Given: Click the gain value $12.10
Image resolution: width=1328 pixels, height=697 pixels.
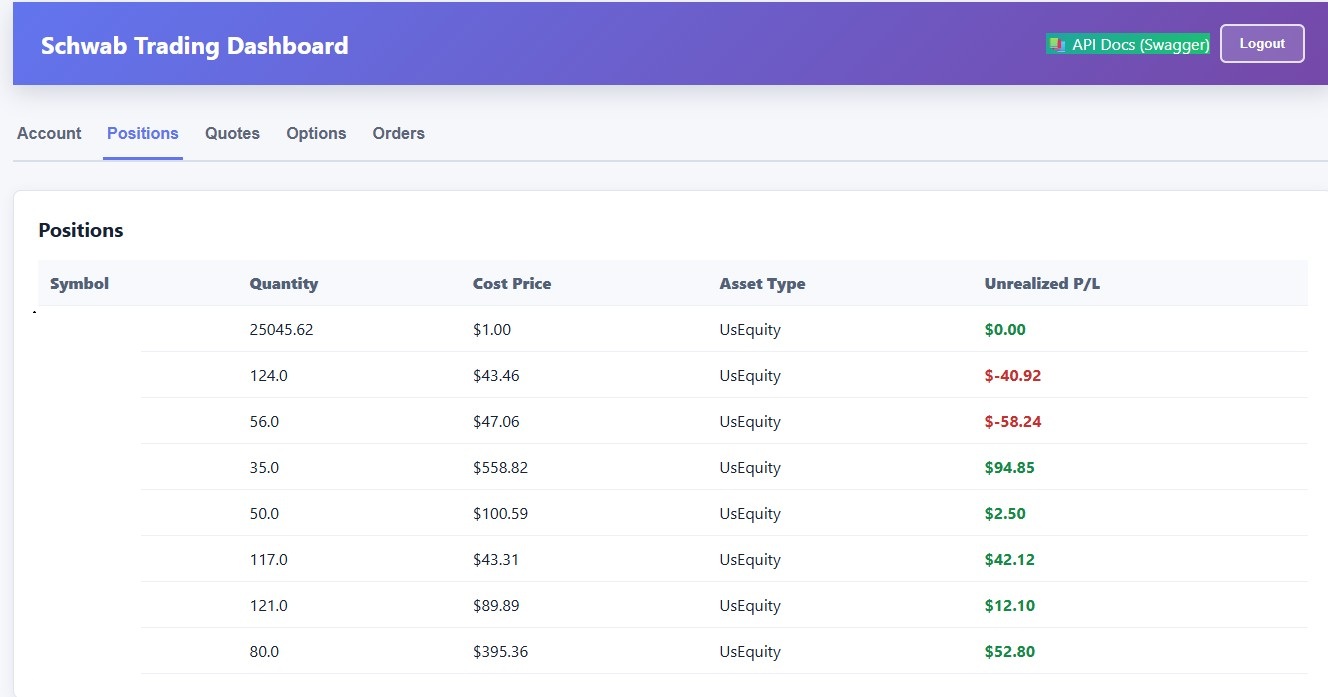Looking at the screenshot, I should point(1010,606).
